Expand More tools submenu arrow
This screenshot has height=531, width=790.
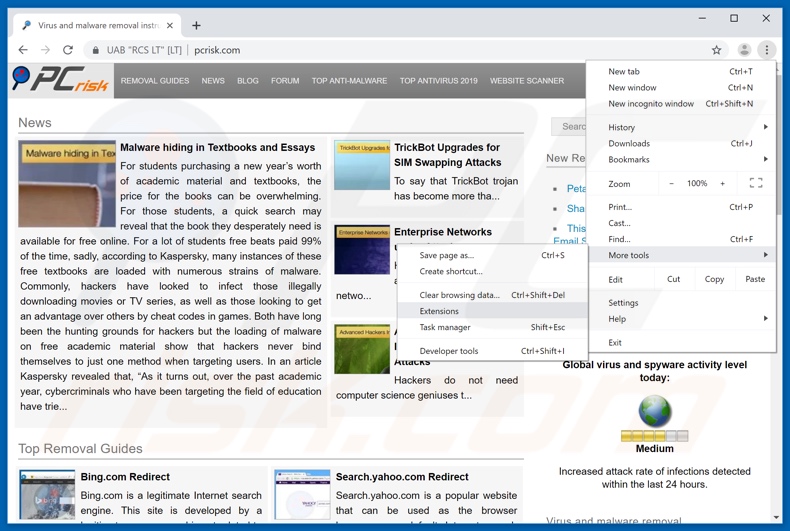(x=765, y=255)
